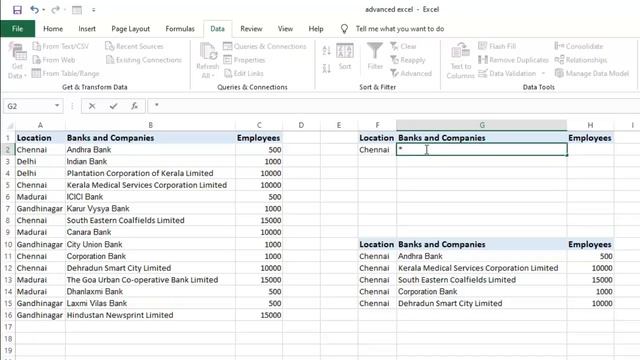Click Flash Fill
This screenshot has height=360, width=640.
click(497, 46)
